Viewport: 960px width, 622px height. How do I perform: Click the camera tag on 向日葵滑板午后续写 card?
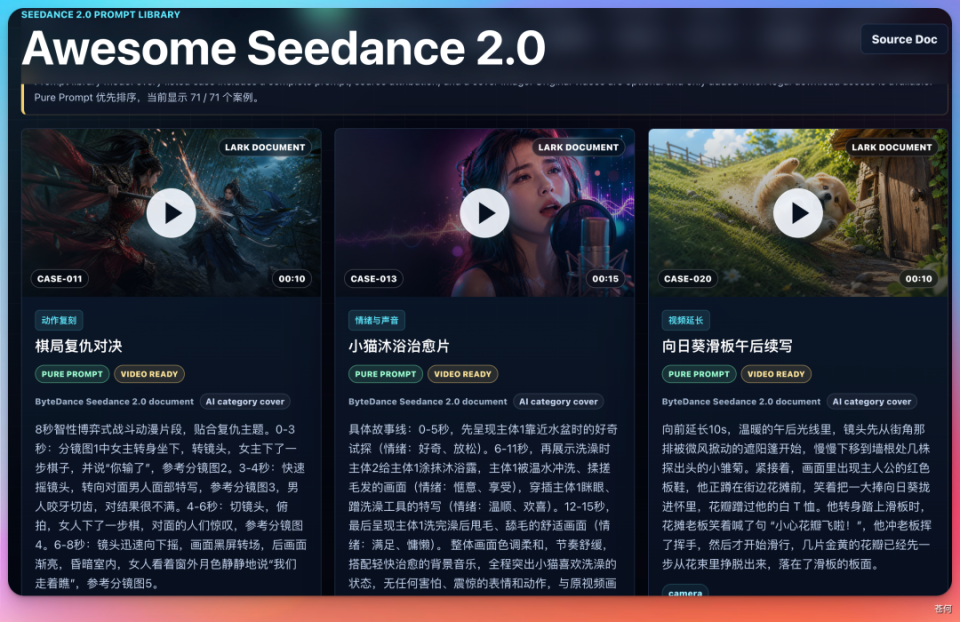click(x=686, y=591)
